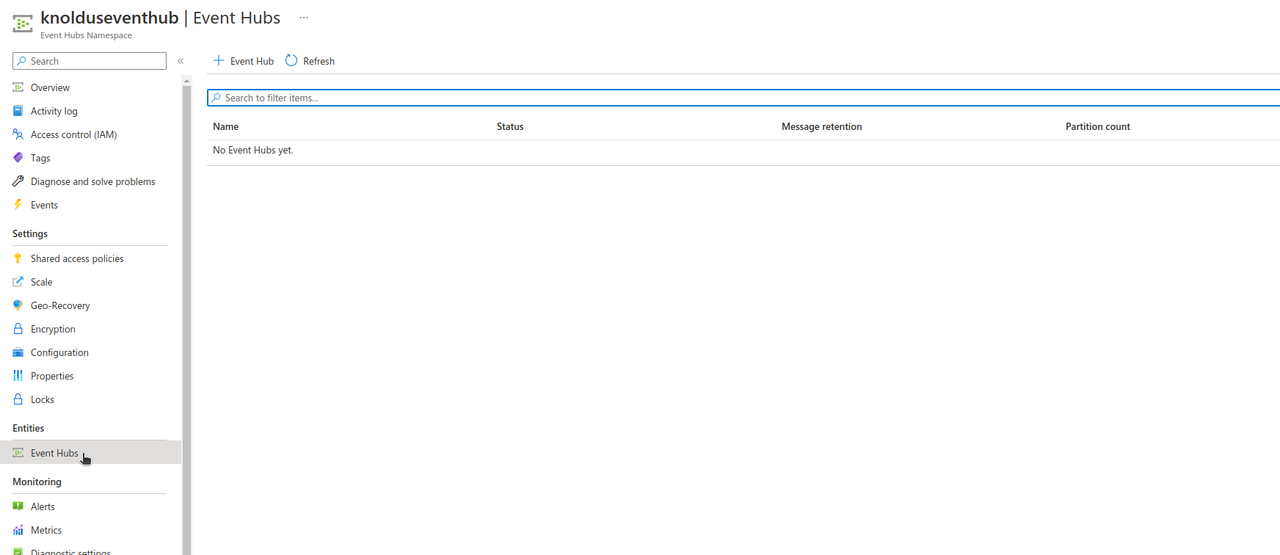Click the Access control people icon

pyautogui.click(x=18, y=134)
